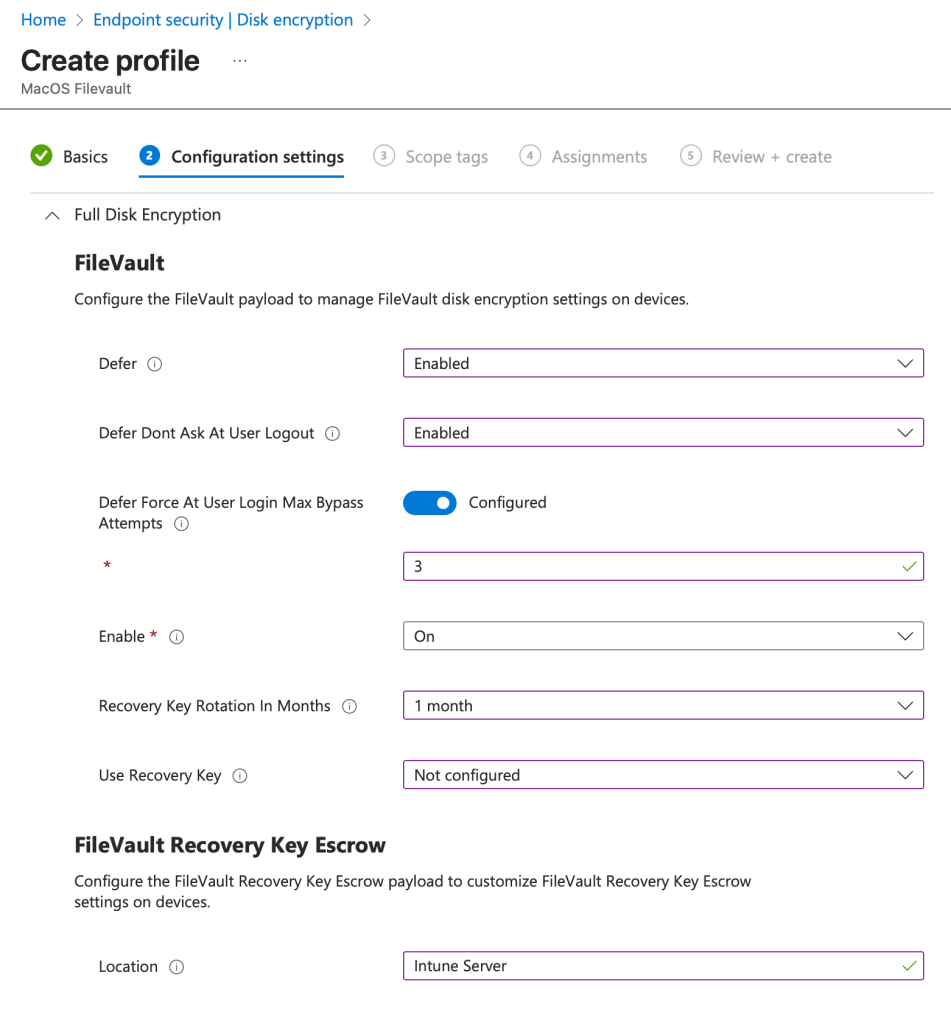Screen dimensions: 951x1023
Task: Toggle the Max Bypass Attempts Configured switch
Action: click(x=429, y=503)
